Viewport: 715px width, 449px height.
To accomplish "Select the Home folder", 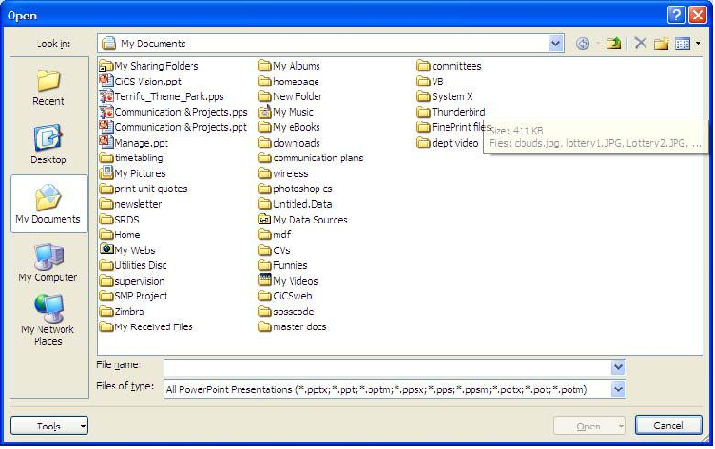I will [x=120, y=235].
